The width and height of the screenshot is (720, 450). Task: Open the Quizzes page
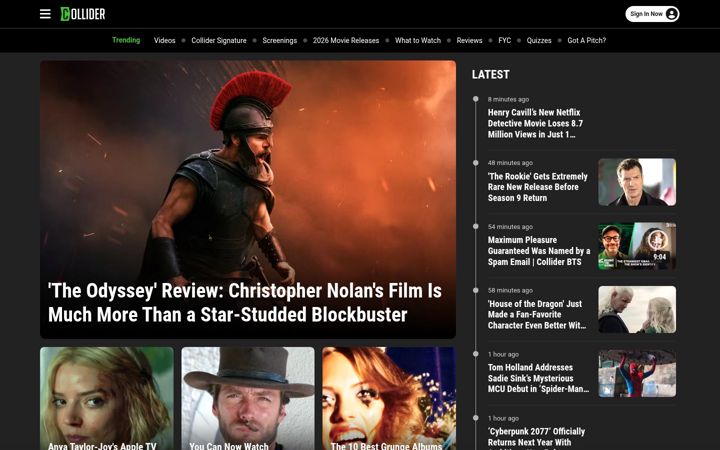[x=539, y=40]
